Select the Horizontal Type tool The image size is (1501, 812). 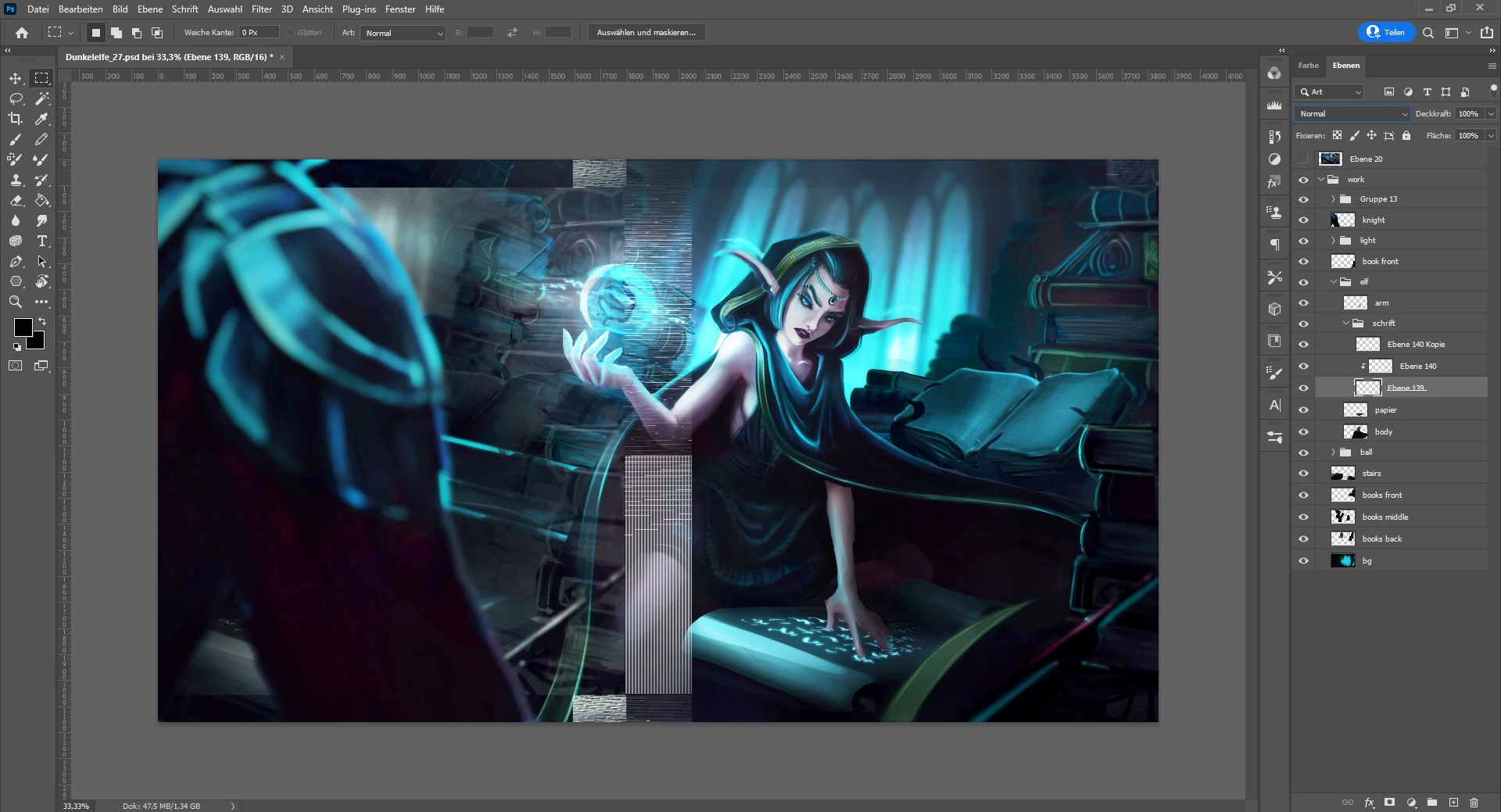pyautogui.click(x=41, y=241)
